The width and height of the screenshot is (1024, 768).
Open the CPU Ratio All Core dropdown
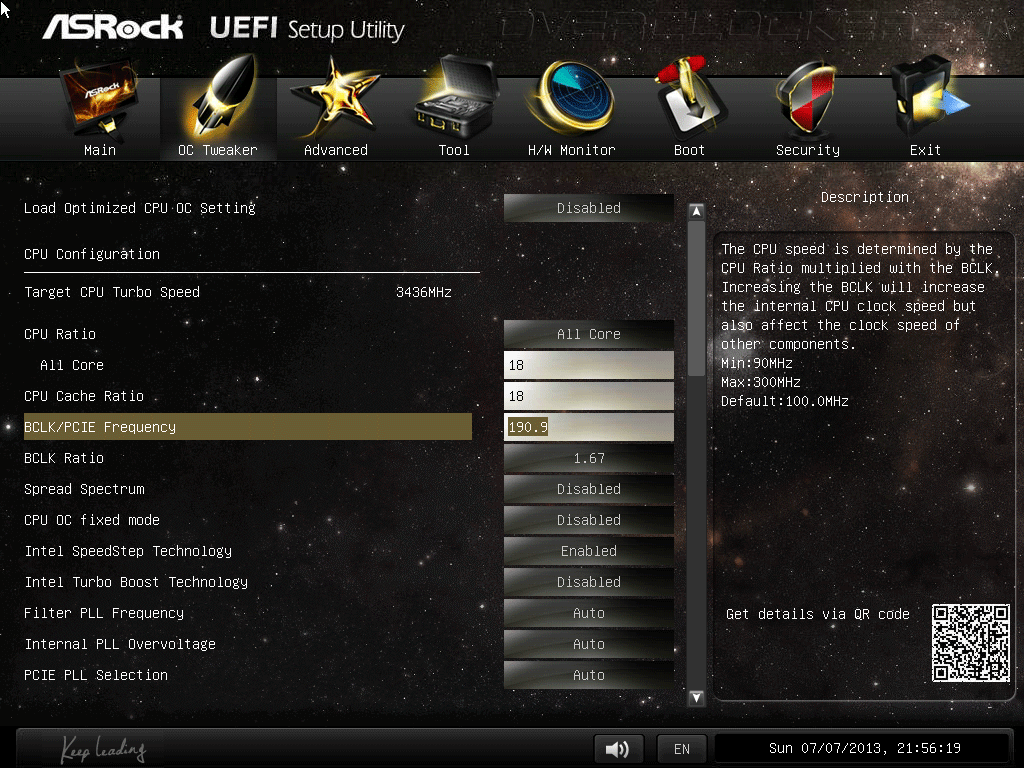tap(588, 334)
